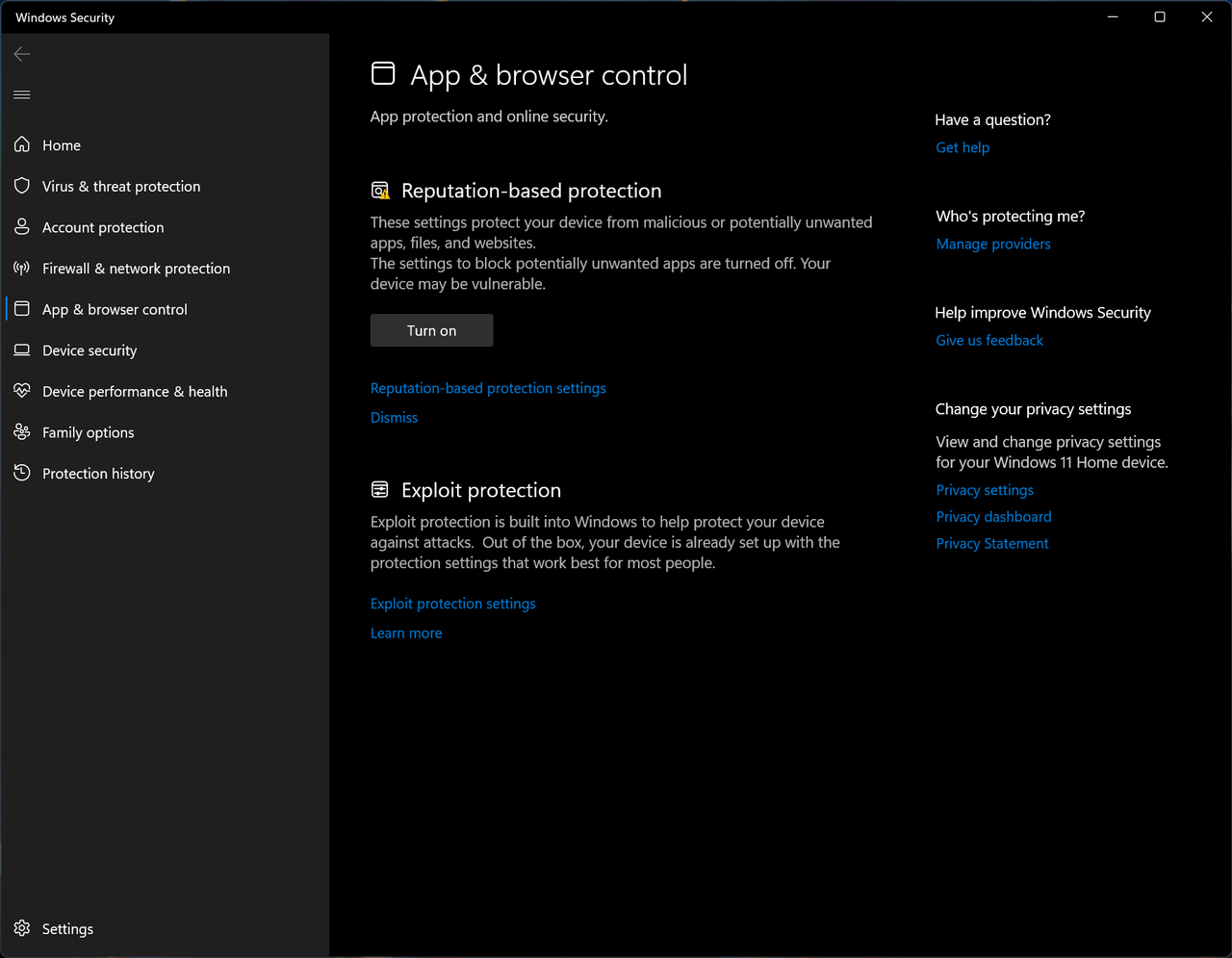Open Manage providers link

click(993, 244)
